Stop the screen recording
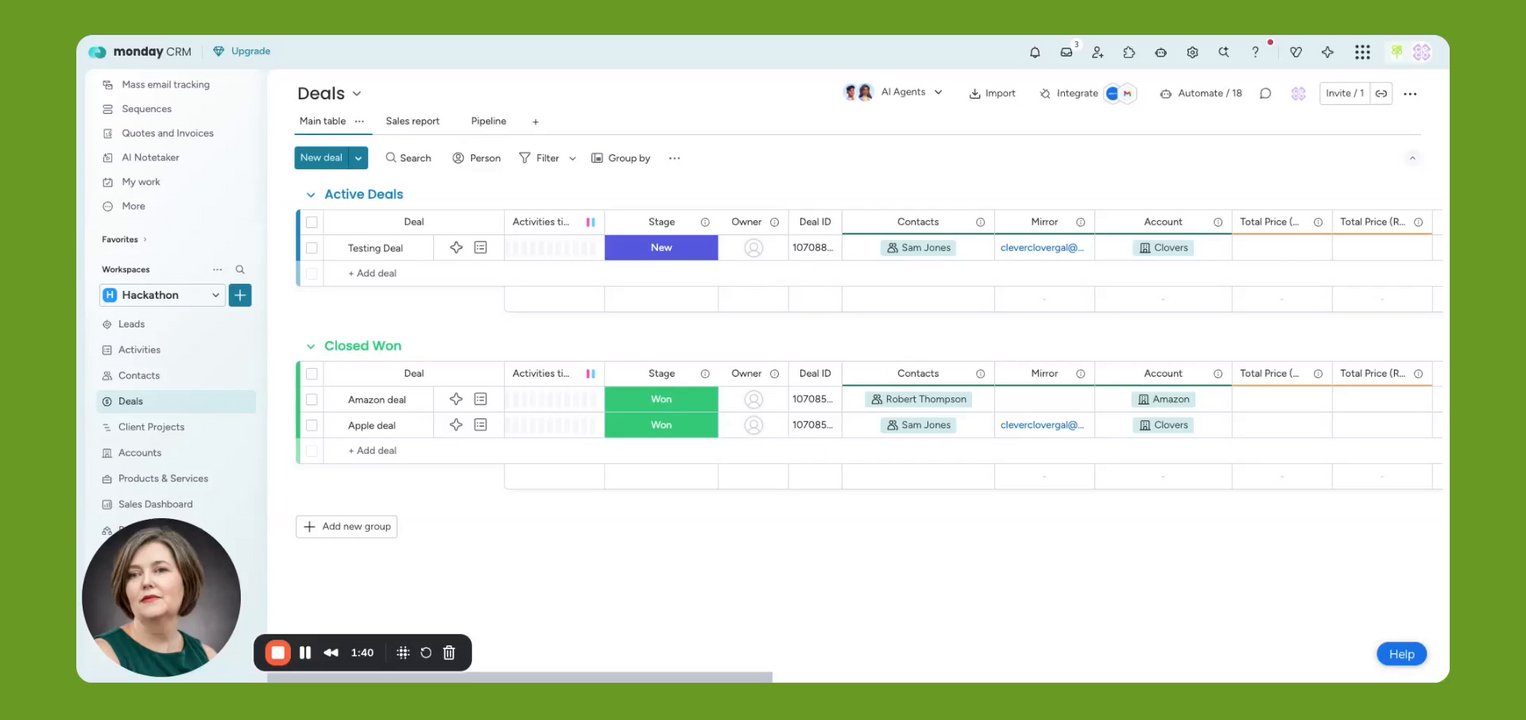The image size is (1526, 720). (278, 653)
